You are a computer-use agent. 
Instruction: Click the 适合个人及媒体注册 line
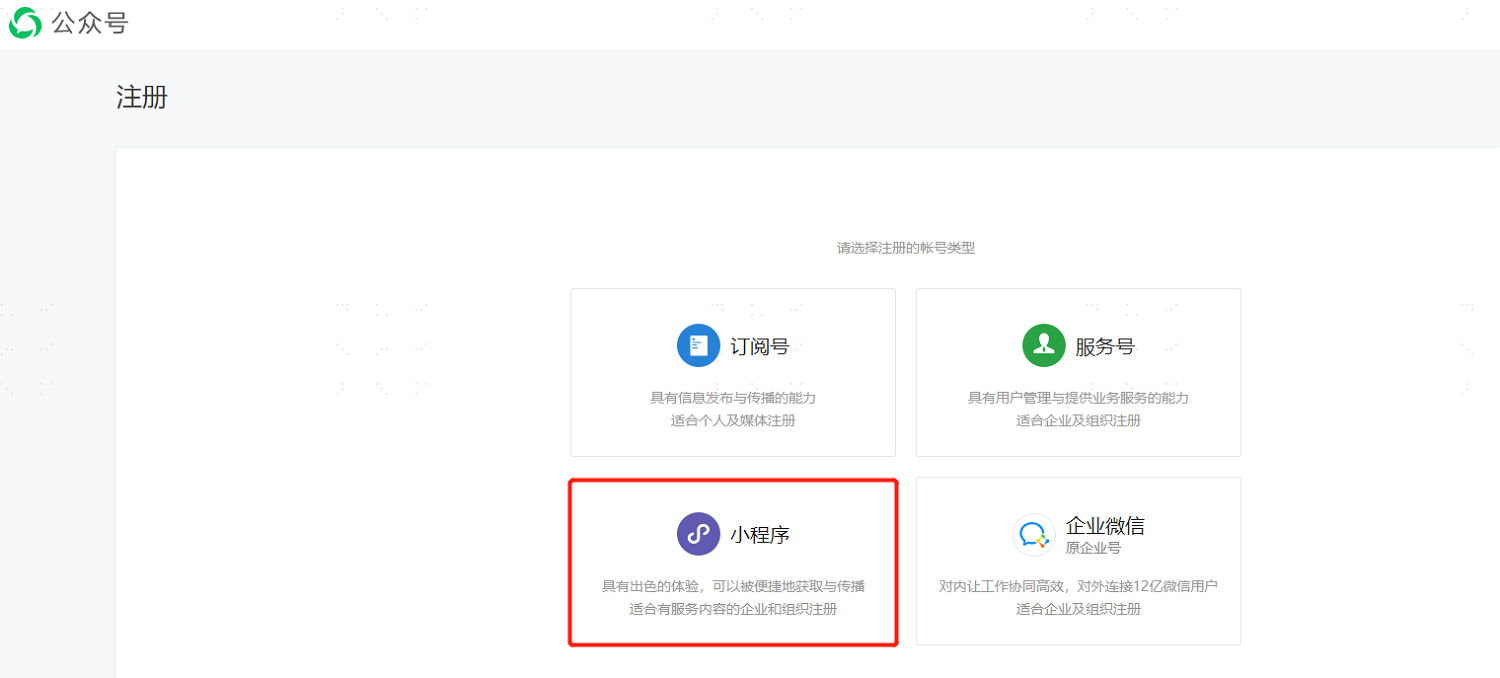click(x=733, y=421)
